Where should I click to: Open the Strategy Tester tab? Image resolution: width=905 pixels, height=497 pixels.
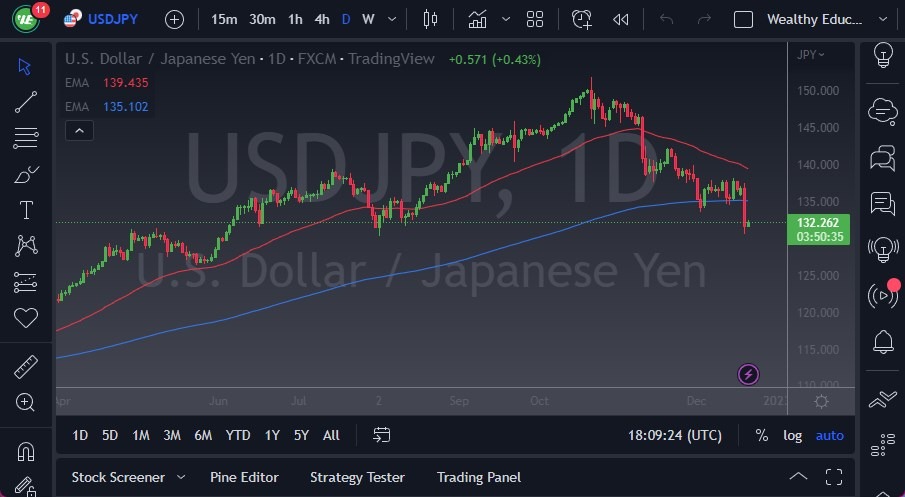pos(357,477)
